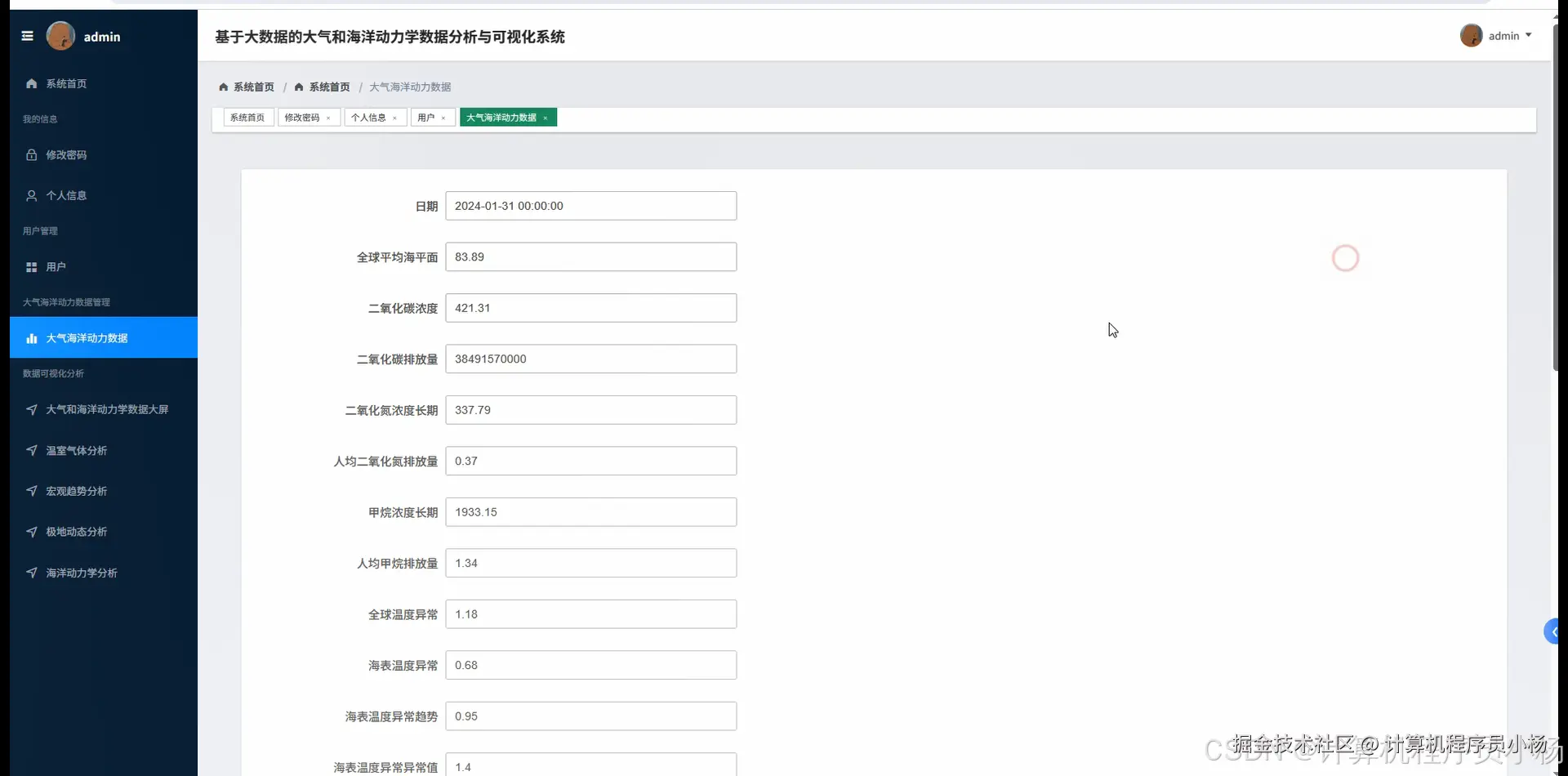
Task: Open 大气和海洋动力学数据大屏 dashboard
Action: tap(104, 409)
